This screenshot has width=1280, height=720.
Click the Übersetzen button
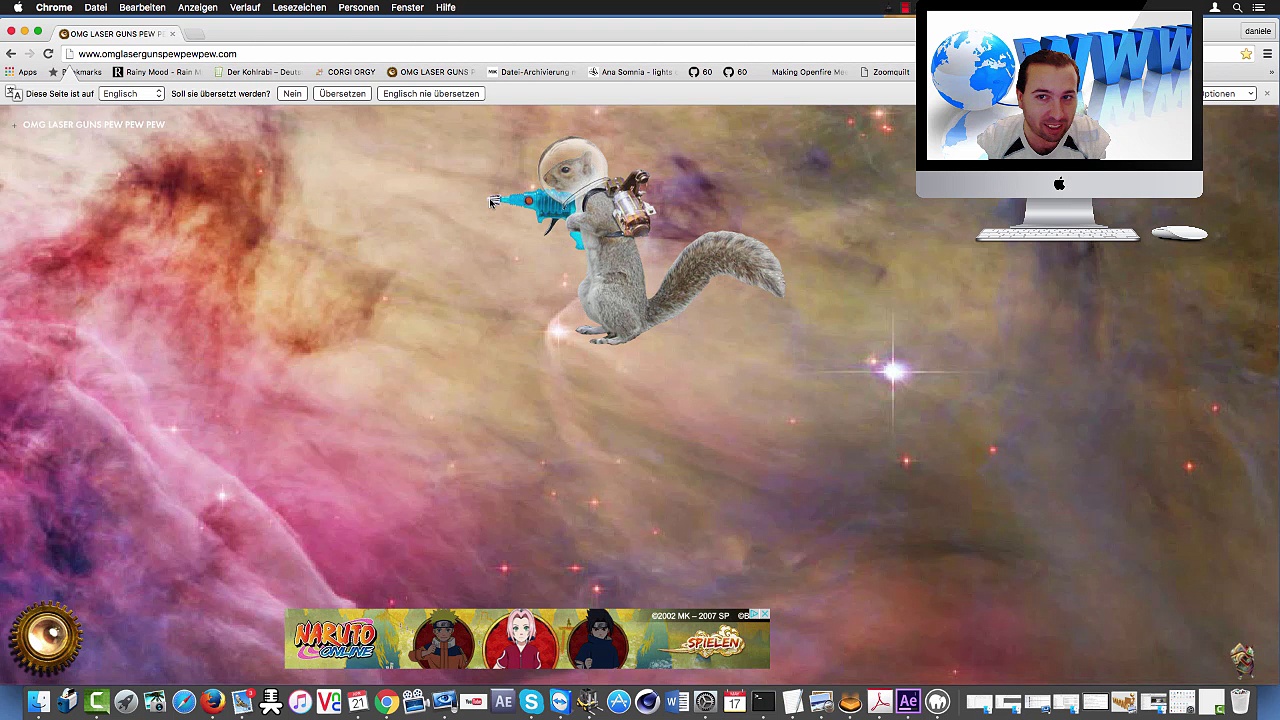click(342, 94)
